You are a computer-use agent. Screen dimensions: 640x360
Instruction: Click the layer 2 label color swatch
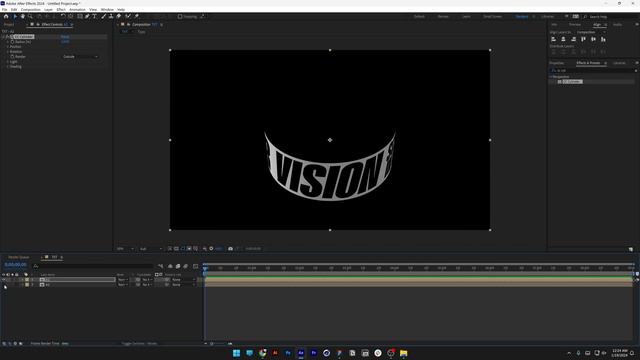tap(27, 284)
